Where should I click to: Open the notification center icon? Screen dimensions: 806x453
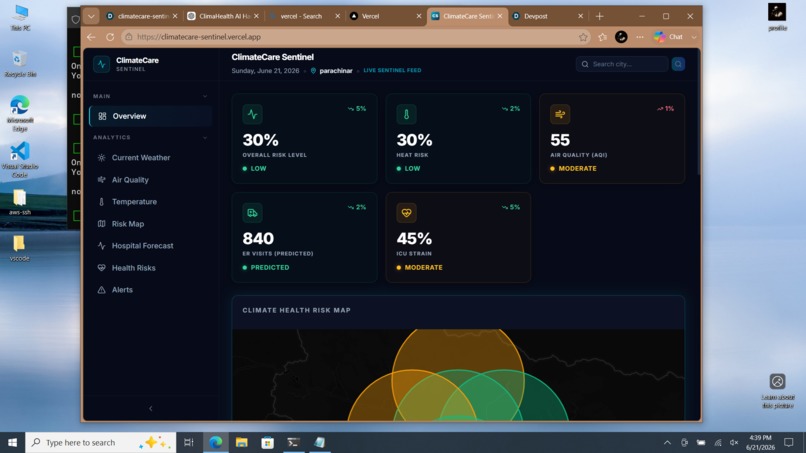coord(789,443)
